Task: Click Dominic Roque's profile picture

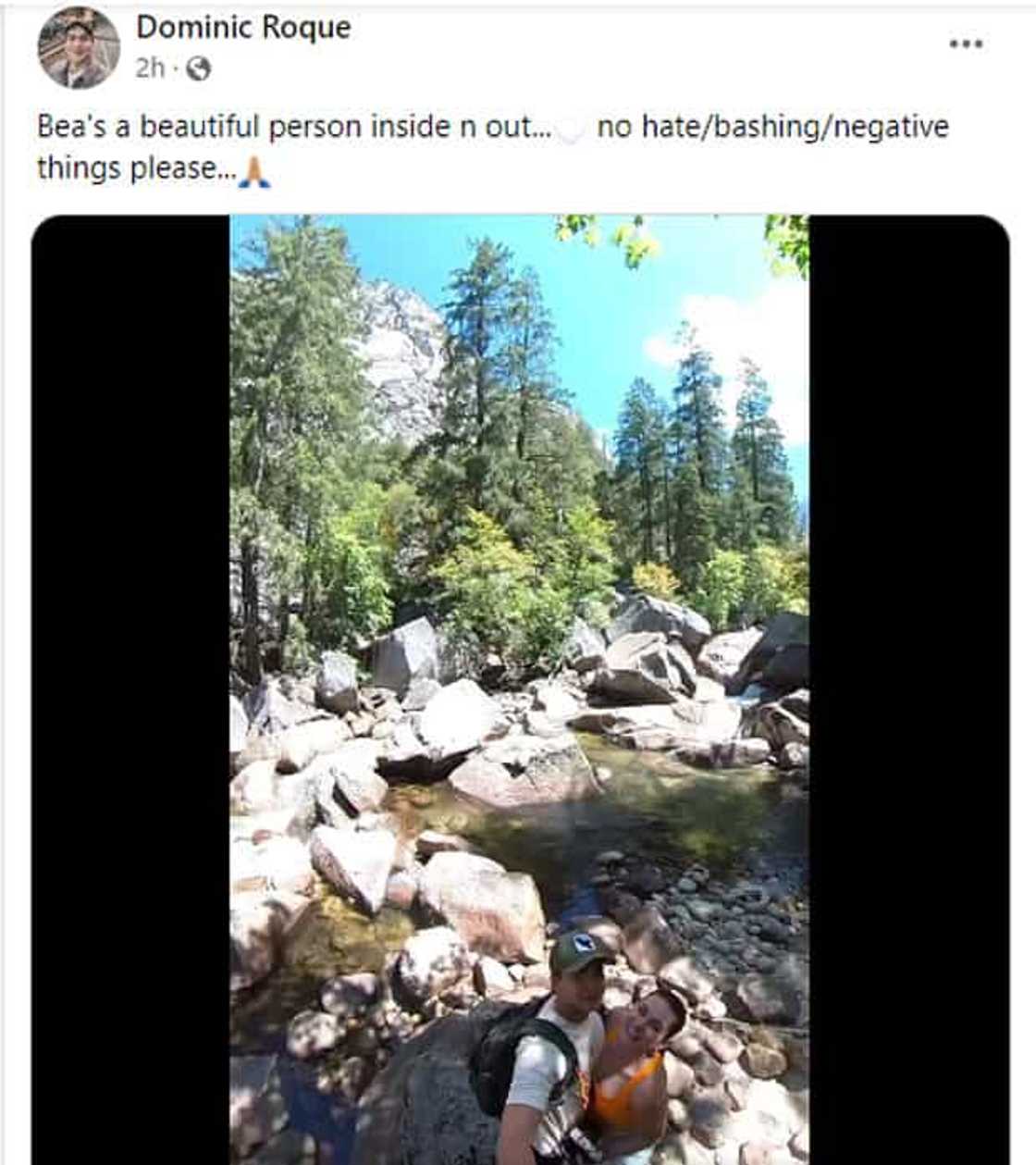Action: [79, 48]
